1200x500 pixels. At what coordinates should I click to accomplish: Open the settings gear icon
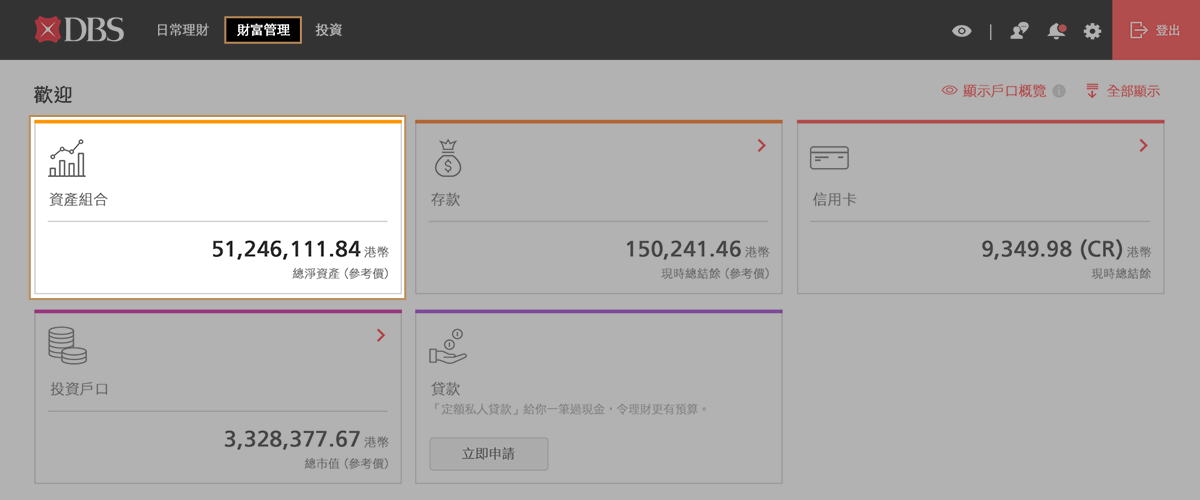(x=1092, y=31)
